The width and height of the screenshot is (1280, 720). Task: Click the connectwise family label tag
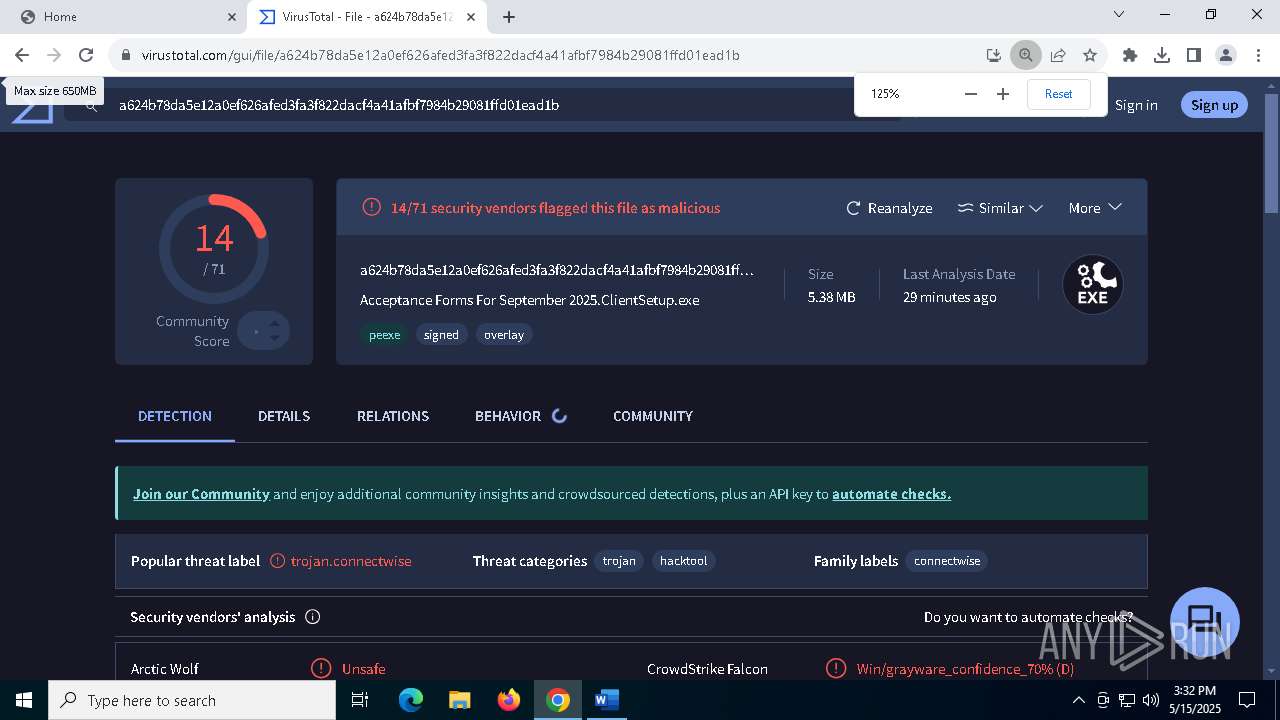(x=947, y=561)
